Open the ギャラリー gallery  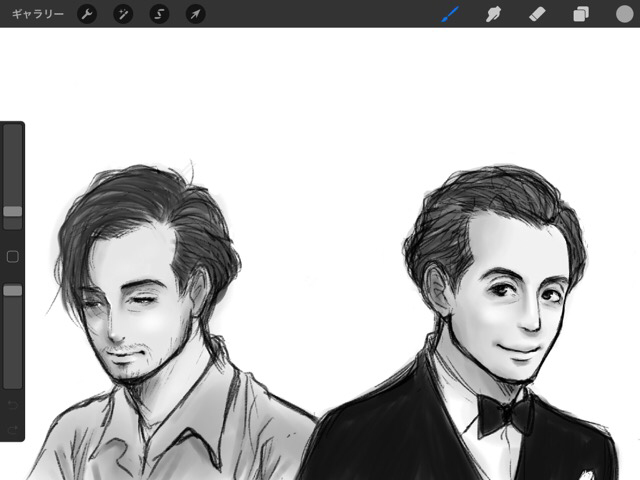[x=38, y=14]
